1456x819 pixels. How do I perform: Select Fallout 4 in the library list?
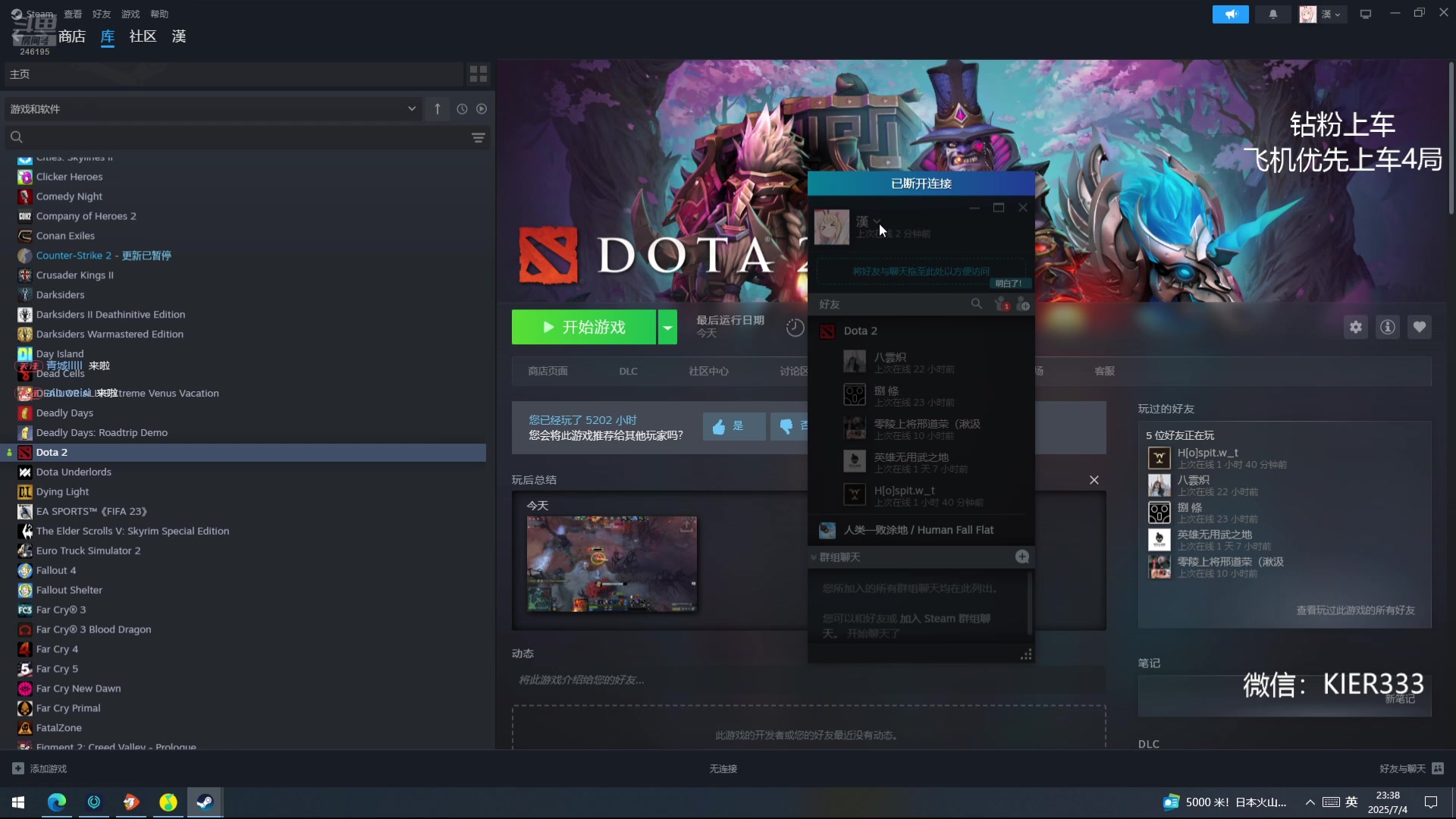click(56, 570)
